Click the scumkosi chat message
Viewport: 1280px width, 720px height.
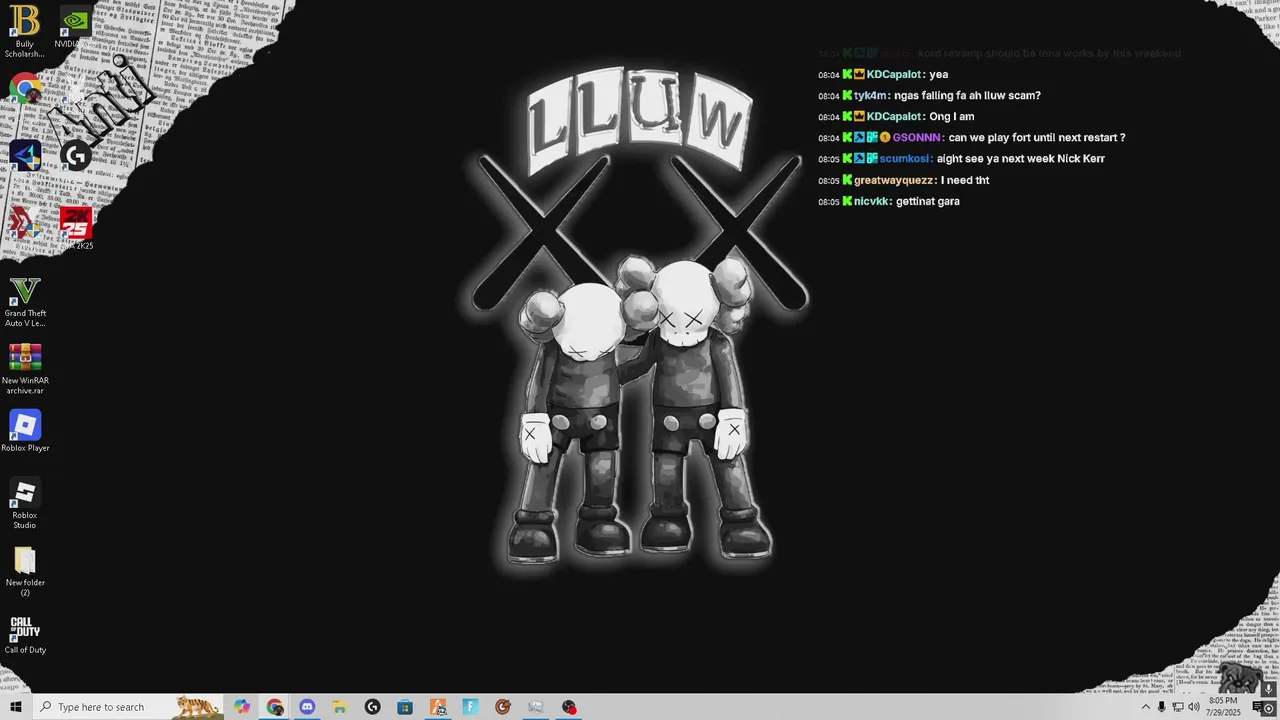point(961,159)
